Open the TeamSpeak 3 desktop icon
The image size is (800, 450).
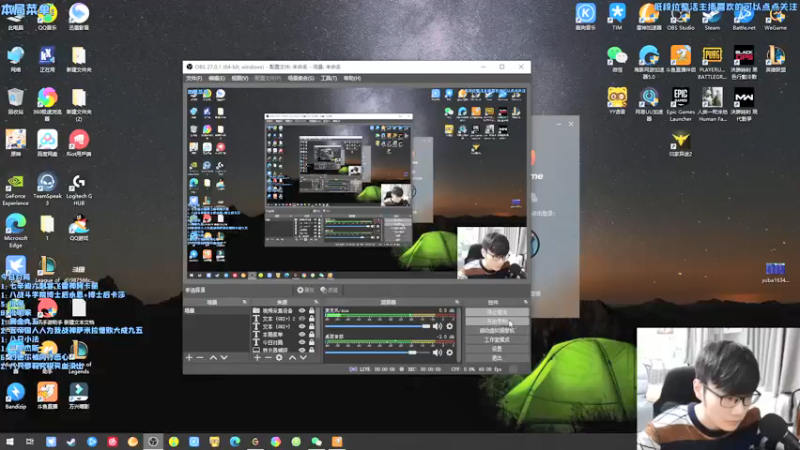[47, 189]
